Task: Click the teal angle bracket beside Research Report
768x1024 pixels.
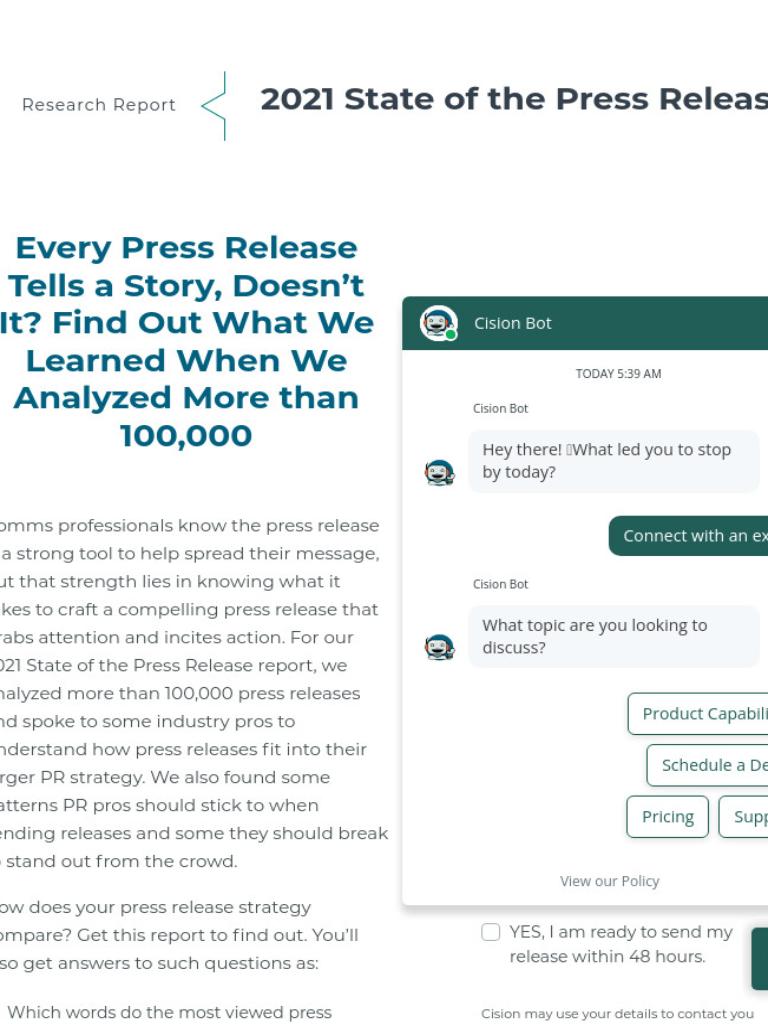Action: pyautogui.click(x=214, y=106)
